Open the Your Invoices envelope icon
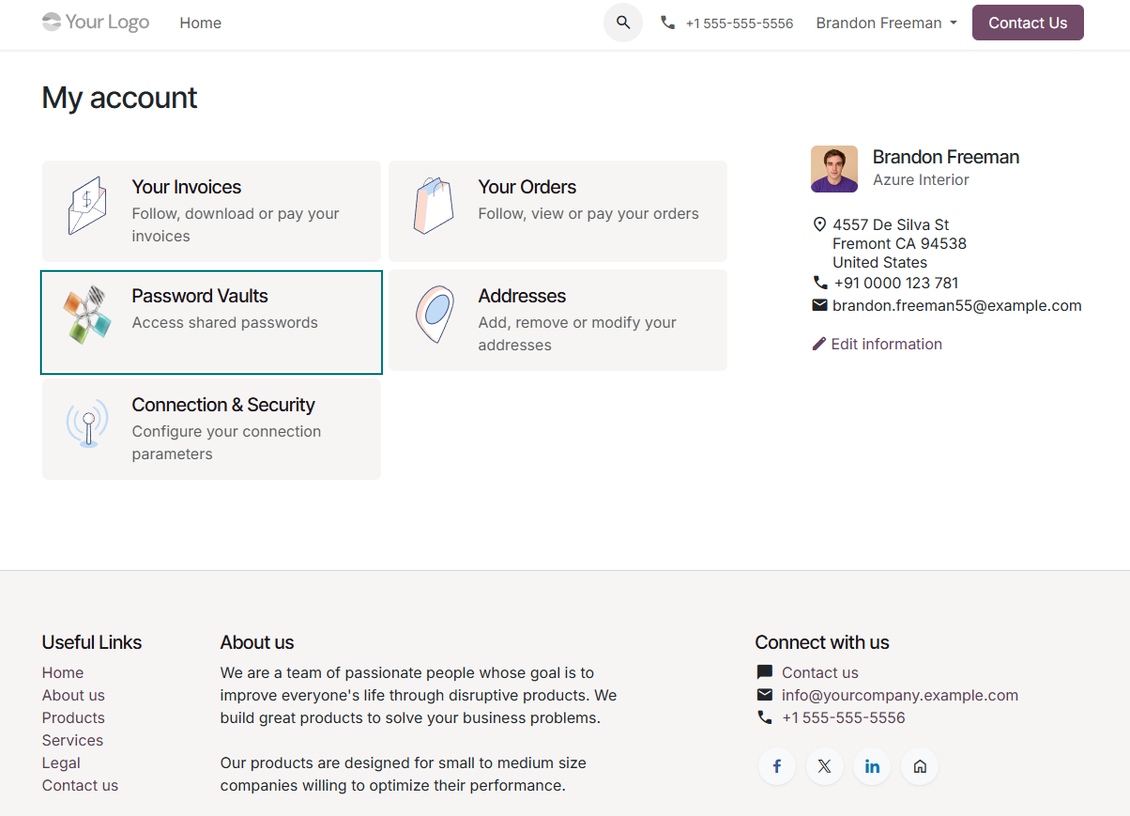 click(x=87, y=205)
